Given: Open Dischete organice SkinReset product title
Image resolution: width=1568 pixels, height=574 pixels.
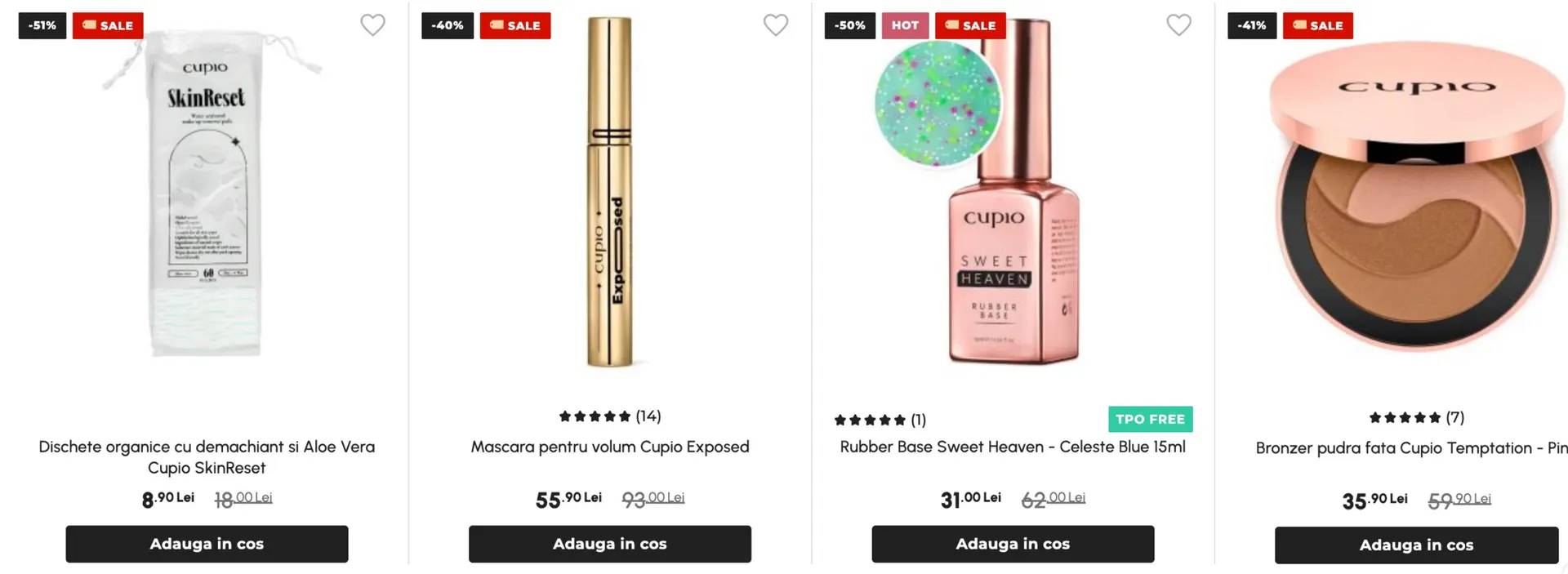Looking at the screenshot, I should (207, 457).
